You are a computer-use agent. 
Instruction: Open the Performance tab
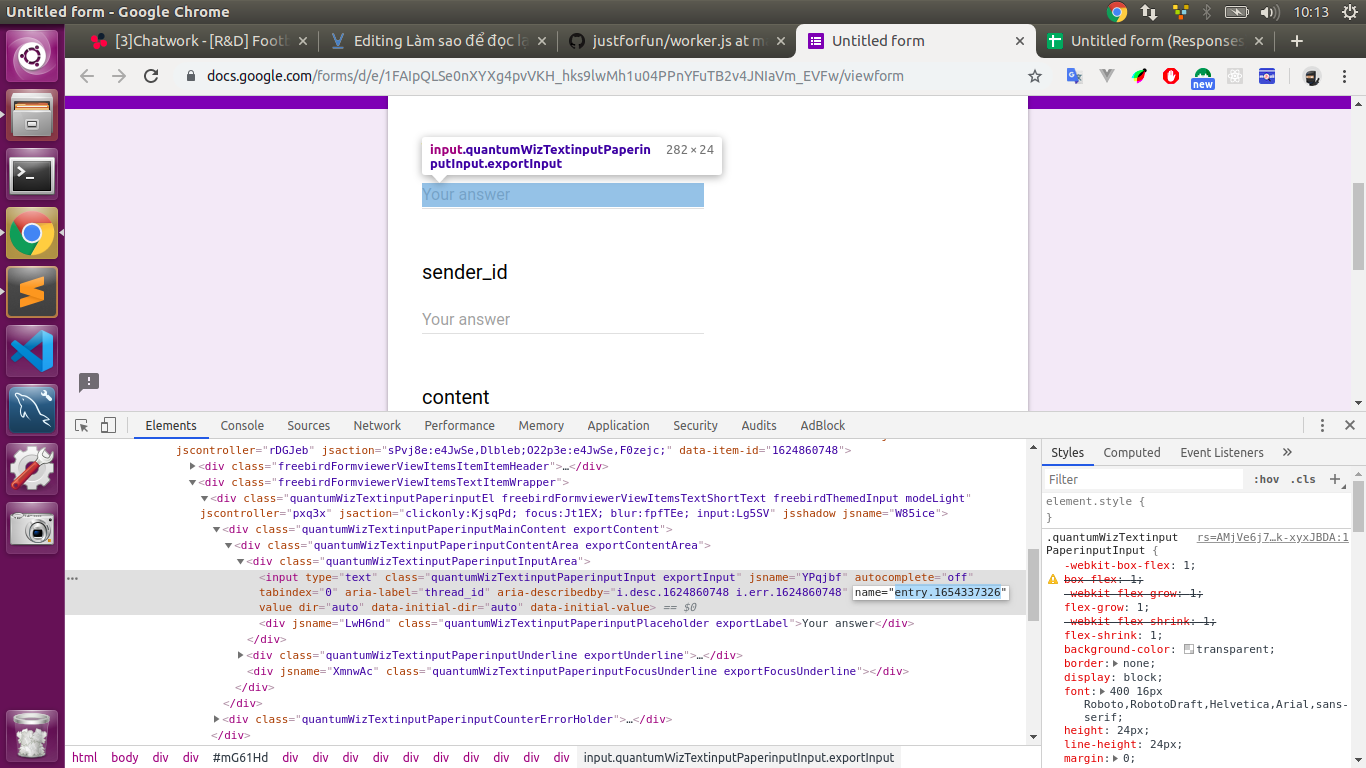coord(459,425)
